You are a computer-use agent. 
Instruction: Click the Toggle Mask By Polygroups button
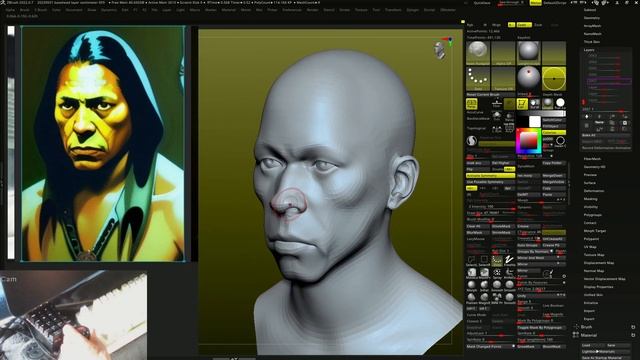coord(541,327)
